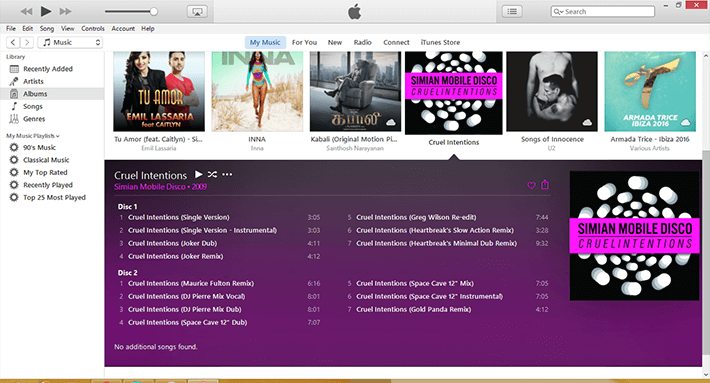Click the Play button in top toolbar

click(46, 11)
